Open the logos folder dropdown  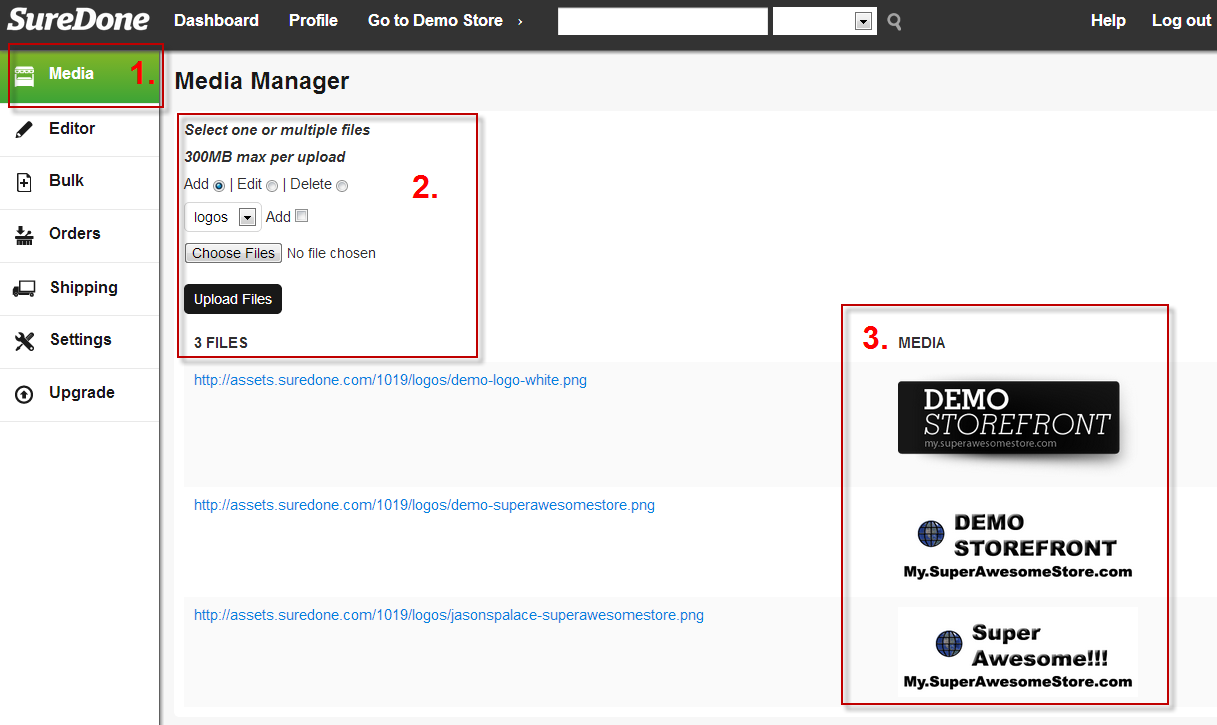223,217
